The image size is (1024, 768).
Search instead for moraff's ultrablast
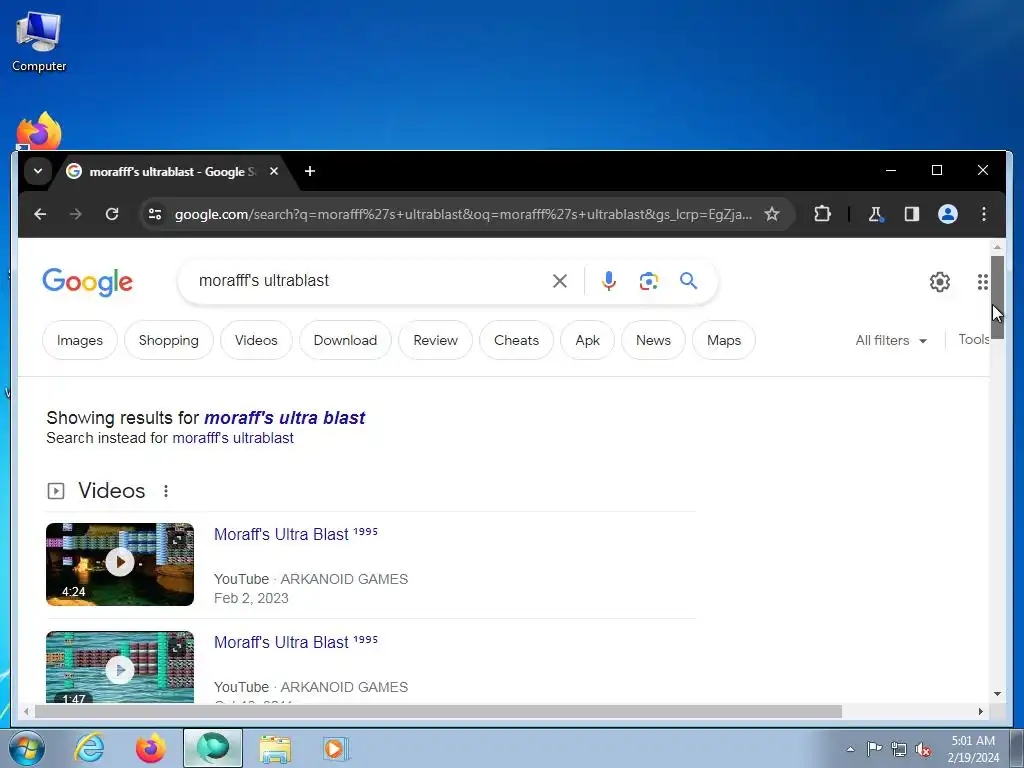(232, 438)
